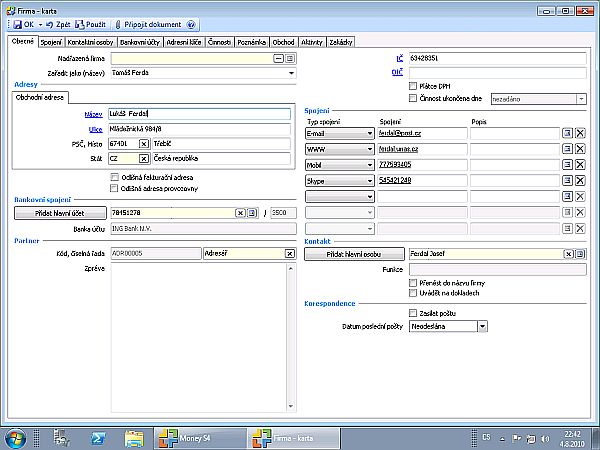Toggle Přenést do názvu firmy checkbox

coord(412,283)
